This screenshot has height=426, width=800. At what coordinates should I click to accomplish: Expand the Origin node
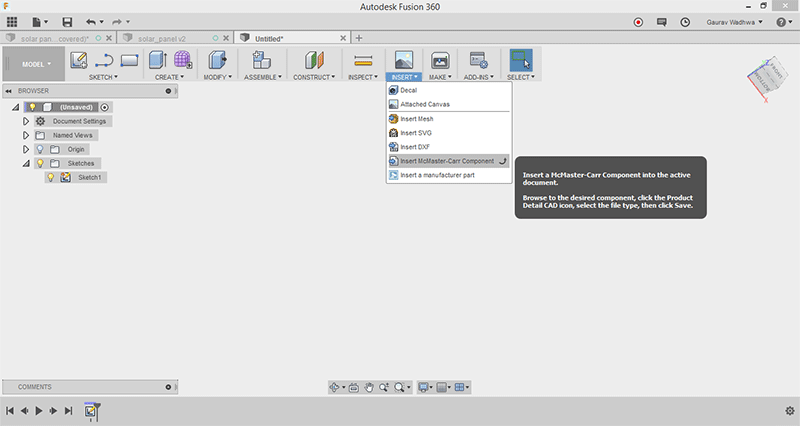pos(26,149)
